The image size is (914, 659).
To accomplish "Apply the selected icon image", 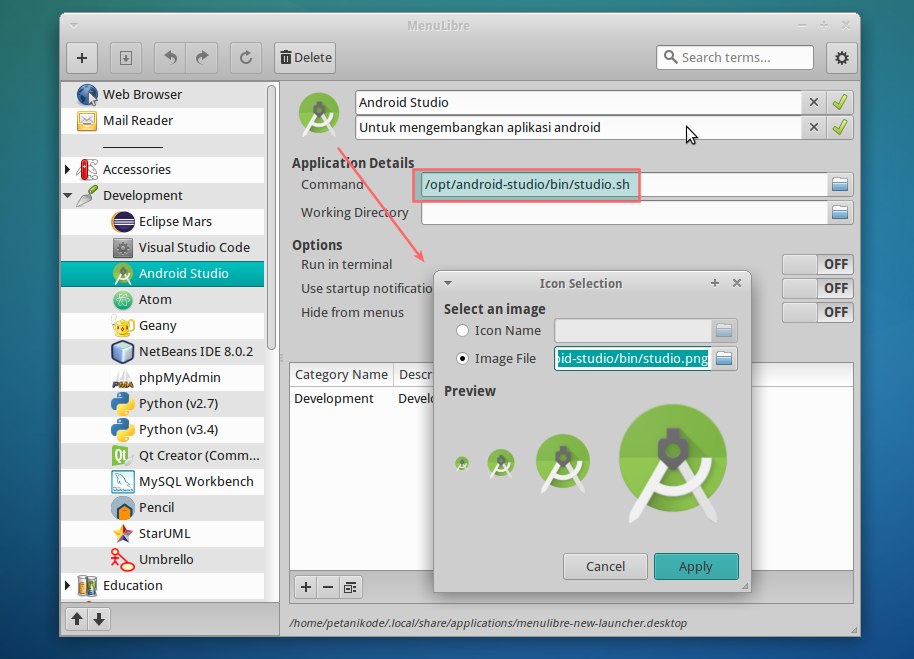I will pos(696,566).
